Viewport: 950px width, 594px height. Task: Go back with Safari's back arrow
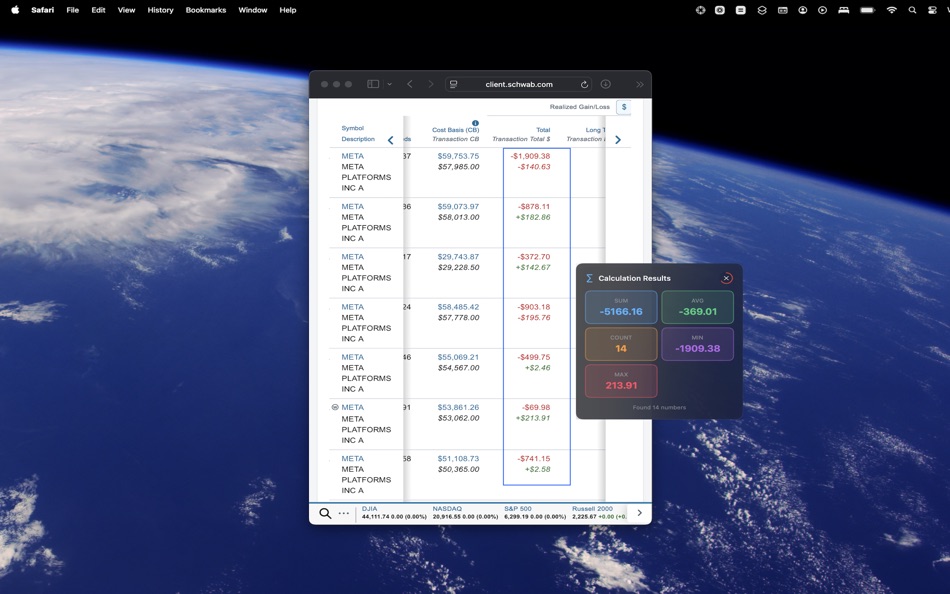[410, 84]
